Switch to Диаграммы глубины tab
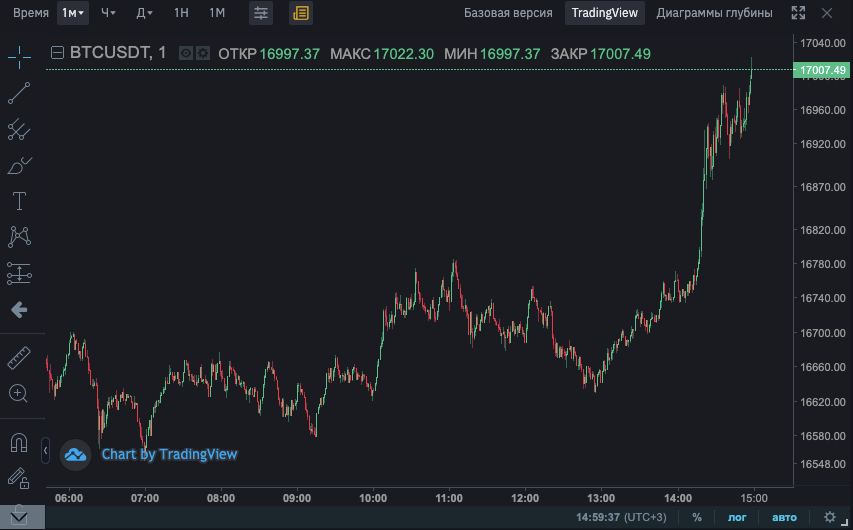Viewport: 853px width, 530px height. [714, 13]
